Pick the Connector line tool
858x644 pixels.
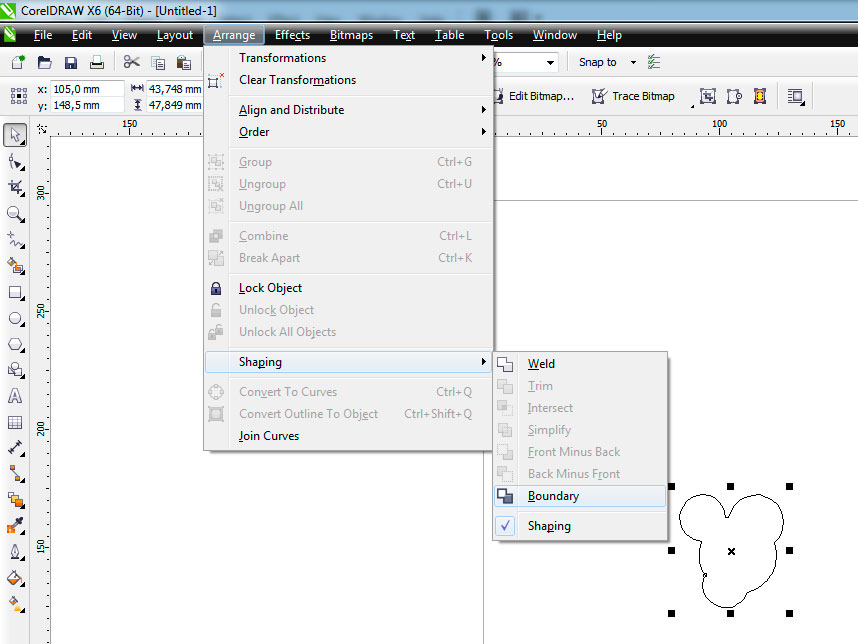click(15, 474)
